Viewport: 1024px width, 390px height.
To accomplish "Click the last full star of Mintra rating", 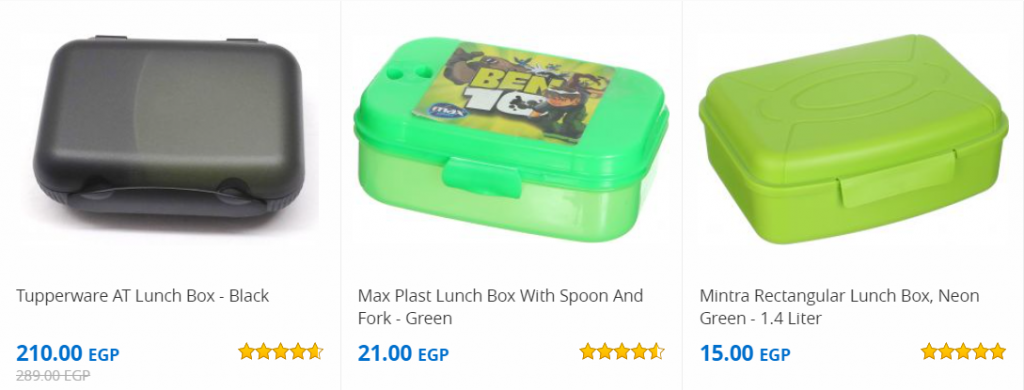I will (998, 351).
